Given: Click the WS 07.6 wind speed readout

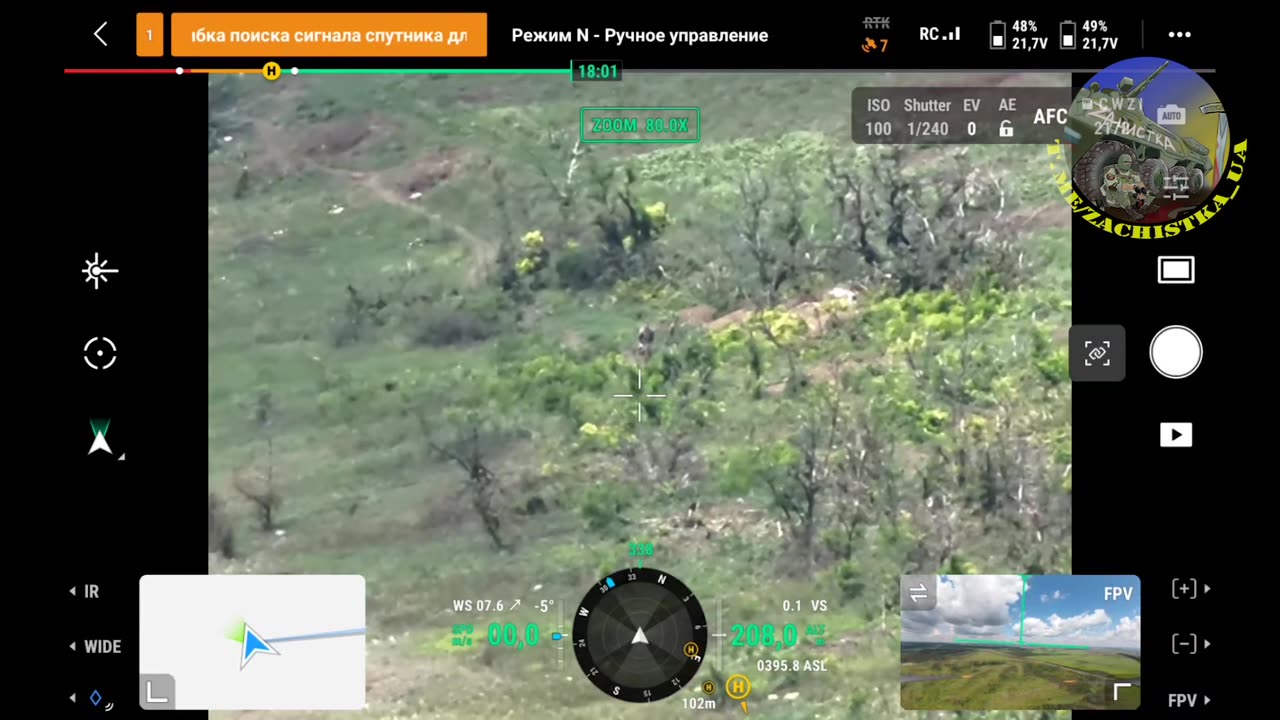Looking at the screenshot, I should (486, 606).
